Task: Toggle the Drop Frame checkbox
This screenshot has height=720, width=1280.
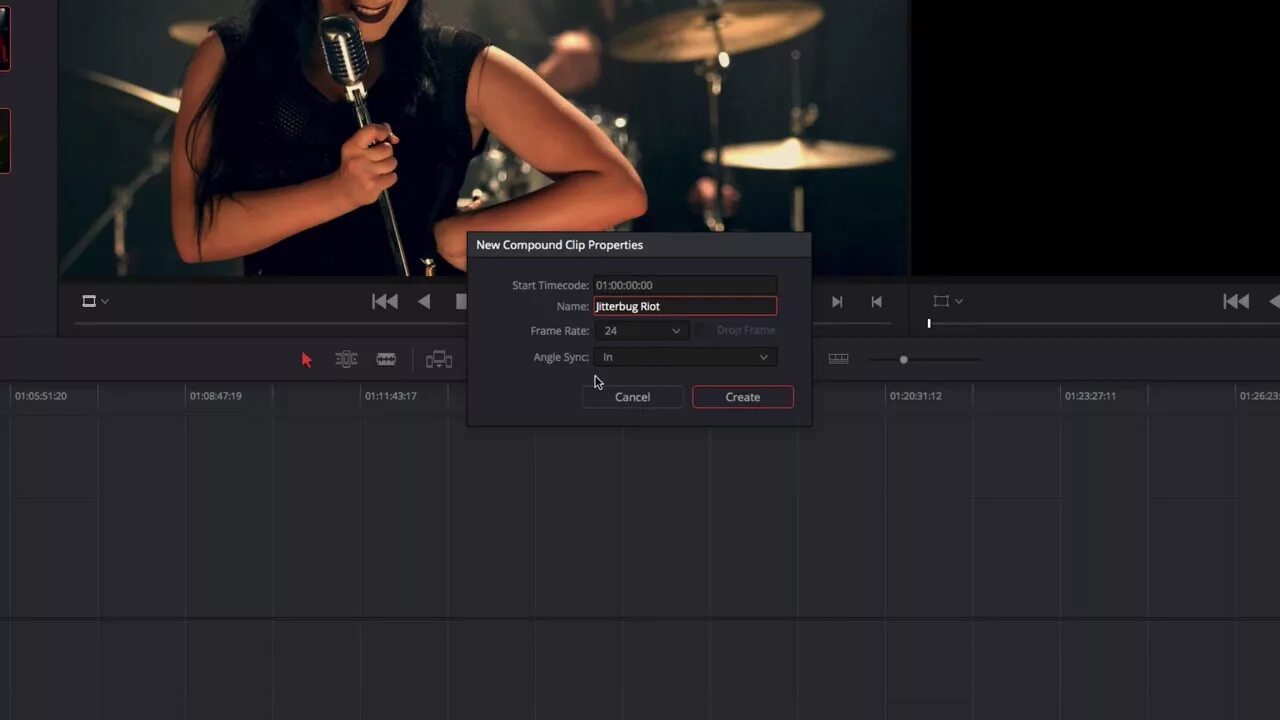Action: pyautogui.click(x=703, y=330)
